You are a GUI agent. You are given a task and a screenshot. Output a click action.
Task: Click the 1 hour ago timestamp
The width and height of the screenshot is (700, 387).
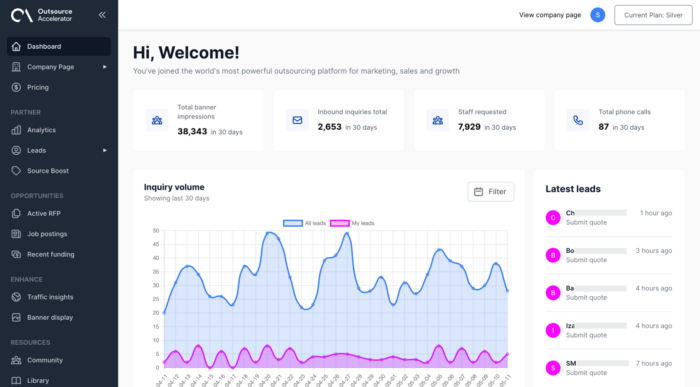click(656, 213)
